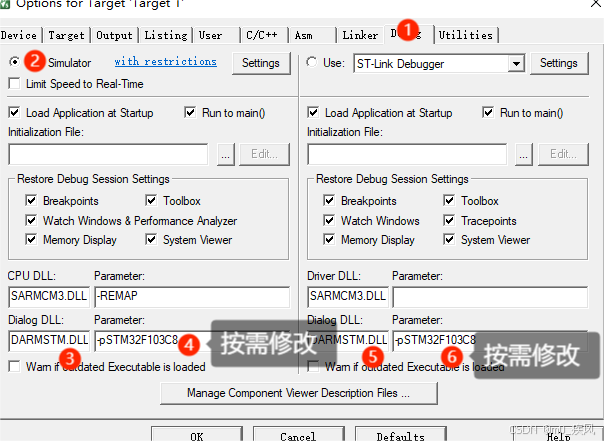This screenshot has height=441, width=604.
Task: Toggle debugger System Viewer checkbox
Action: [x=449, y=240]
